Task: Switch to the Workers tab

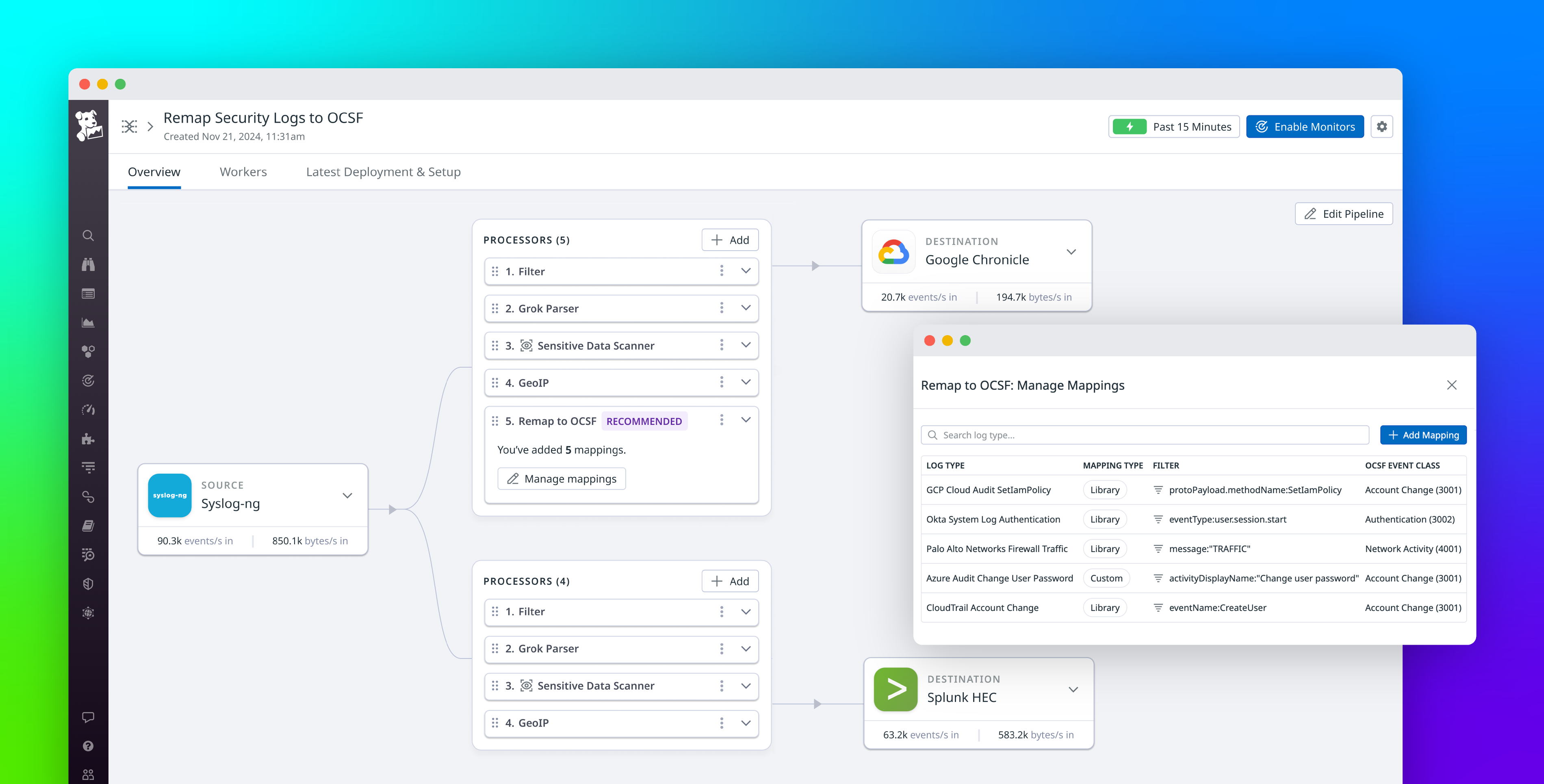Action: 243,172
